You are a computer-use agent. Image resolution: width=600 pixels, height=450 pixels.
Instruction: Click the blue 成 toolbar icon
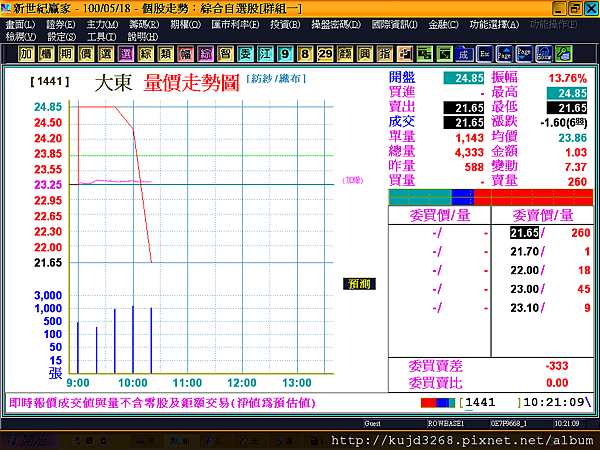464,54
